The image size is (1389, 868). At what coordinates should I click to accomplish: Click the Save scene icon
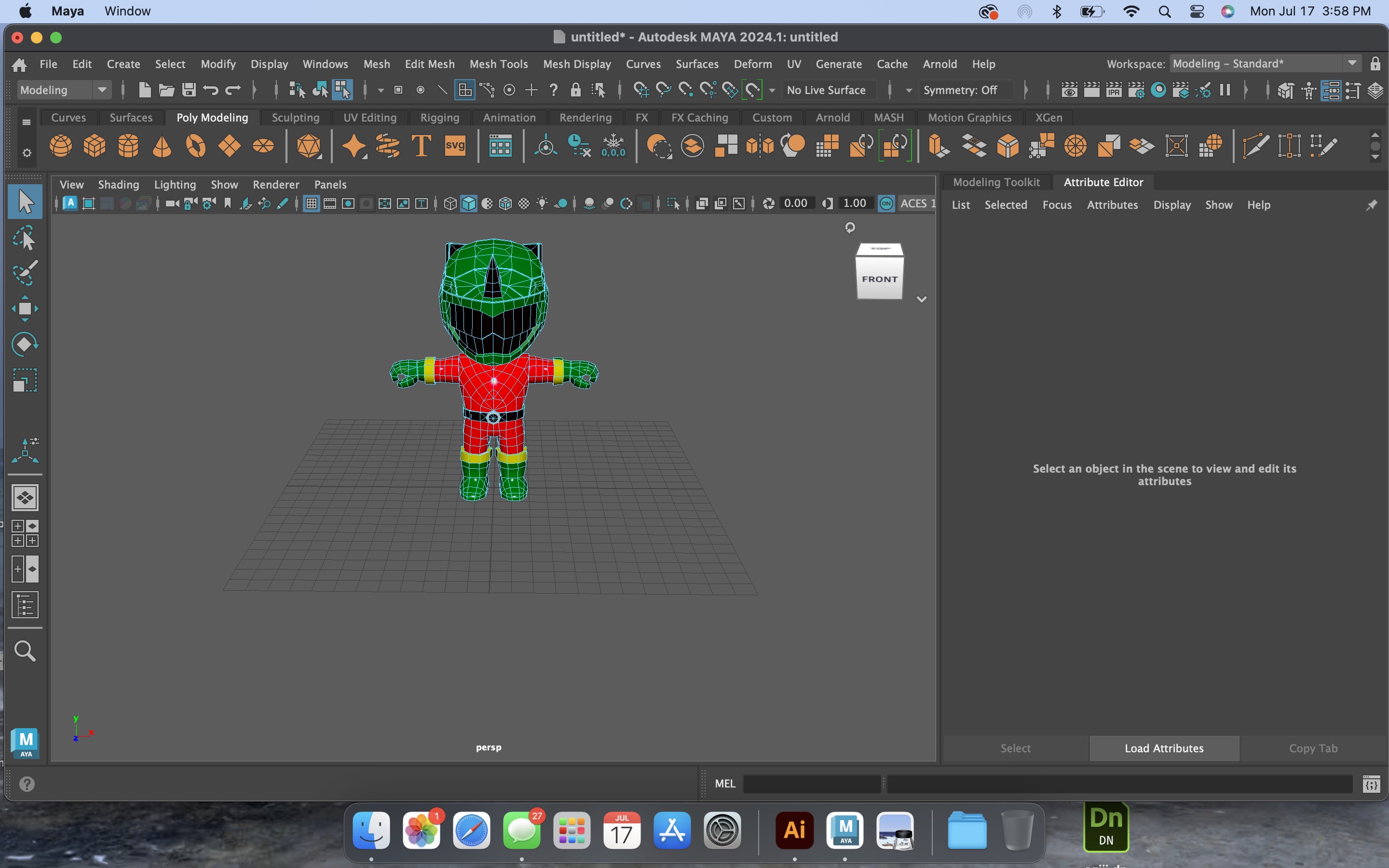[189, 90]
